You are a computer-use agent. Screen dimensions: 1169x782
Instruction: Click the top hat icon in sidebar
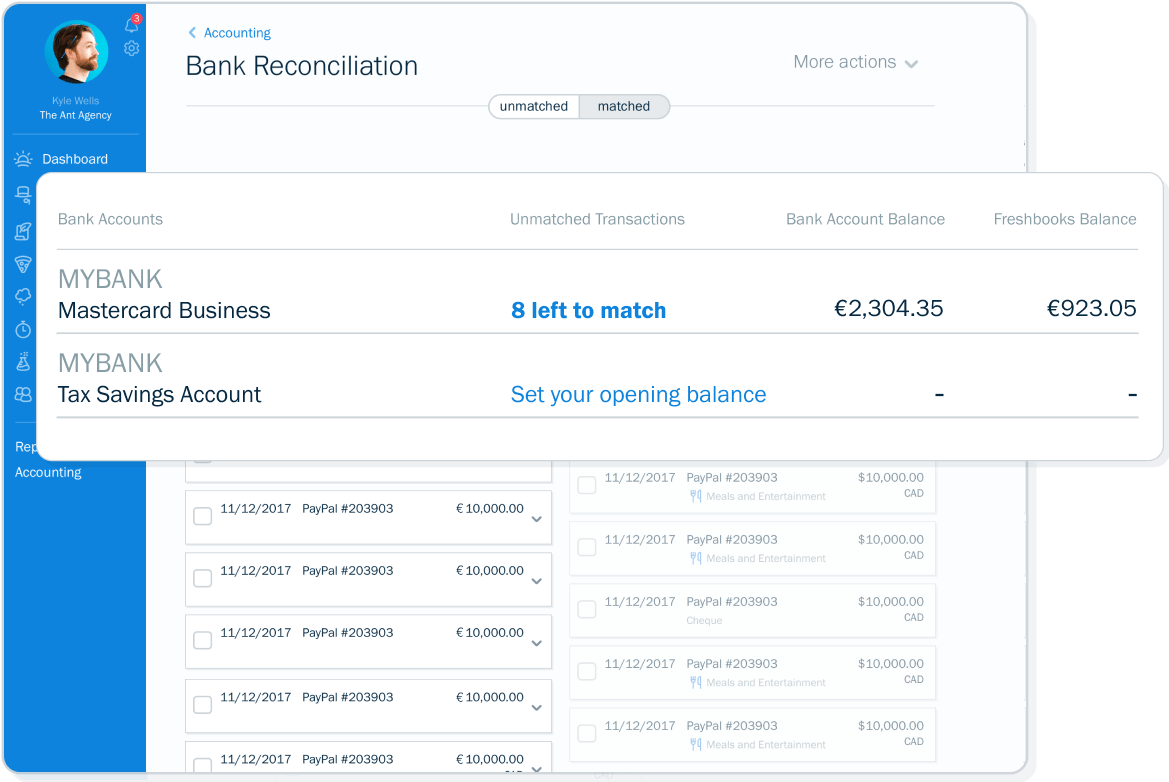point(23,195)
